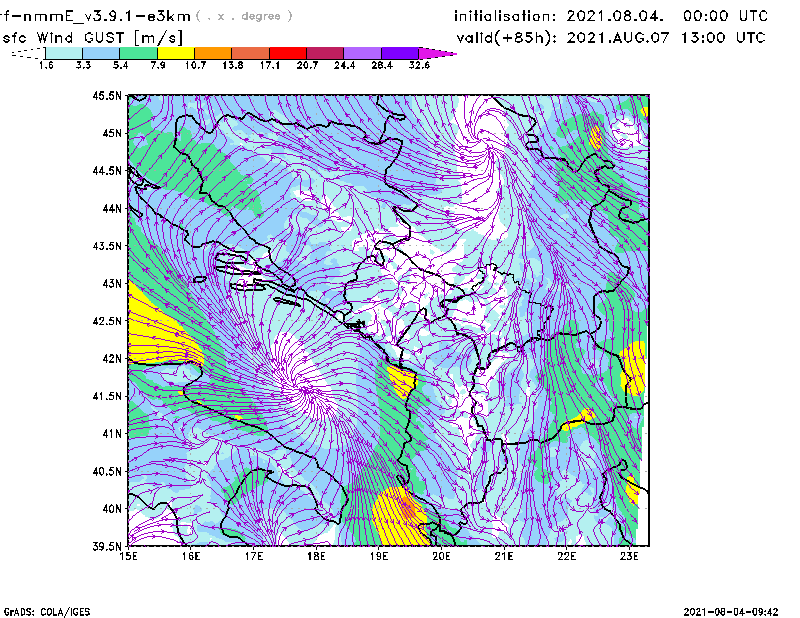Click the 16E longitude label
This screenshot has width=800, height=618.
(191, 556)
